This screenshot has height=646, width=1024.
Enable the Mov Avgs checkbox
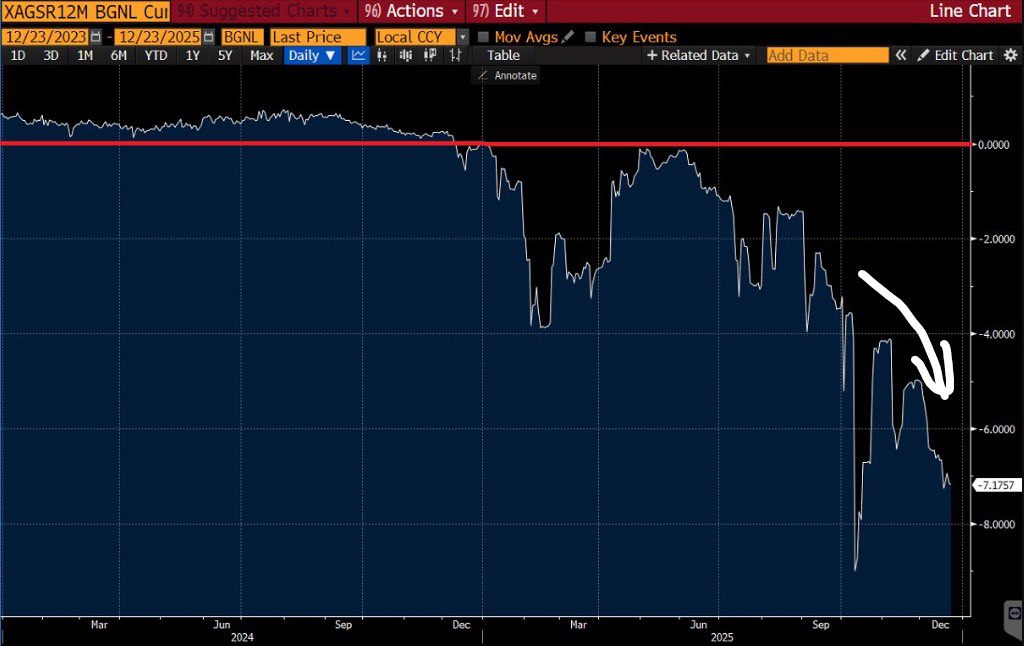tap(483, 37)
